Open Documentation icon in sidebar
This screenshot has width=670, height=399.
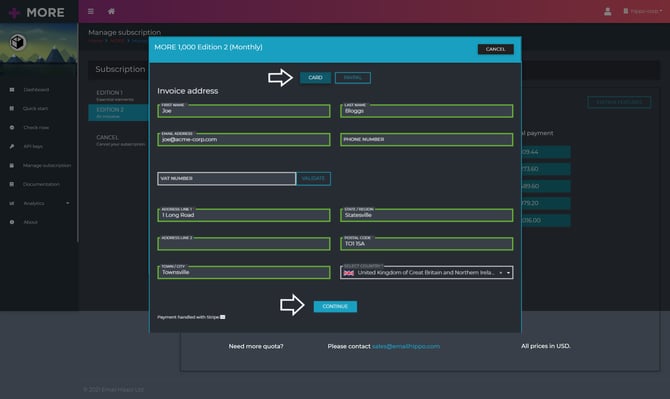[12, 184]
